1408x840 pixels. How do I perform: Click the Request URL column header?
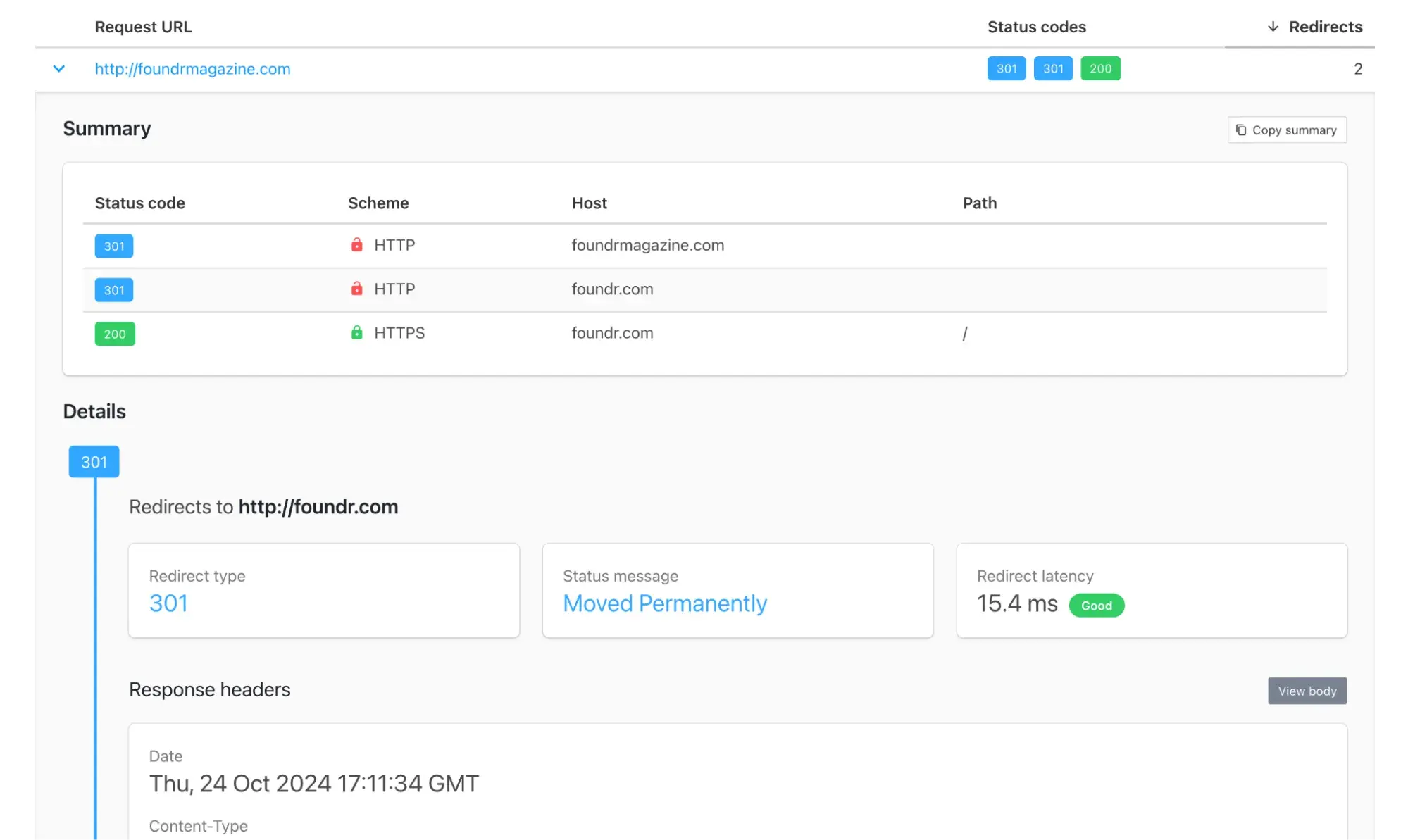coord(143,27)
